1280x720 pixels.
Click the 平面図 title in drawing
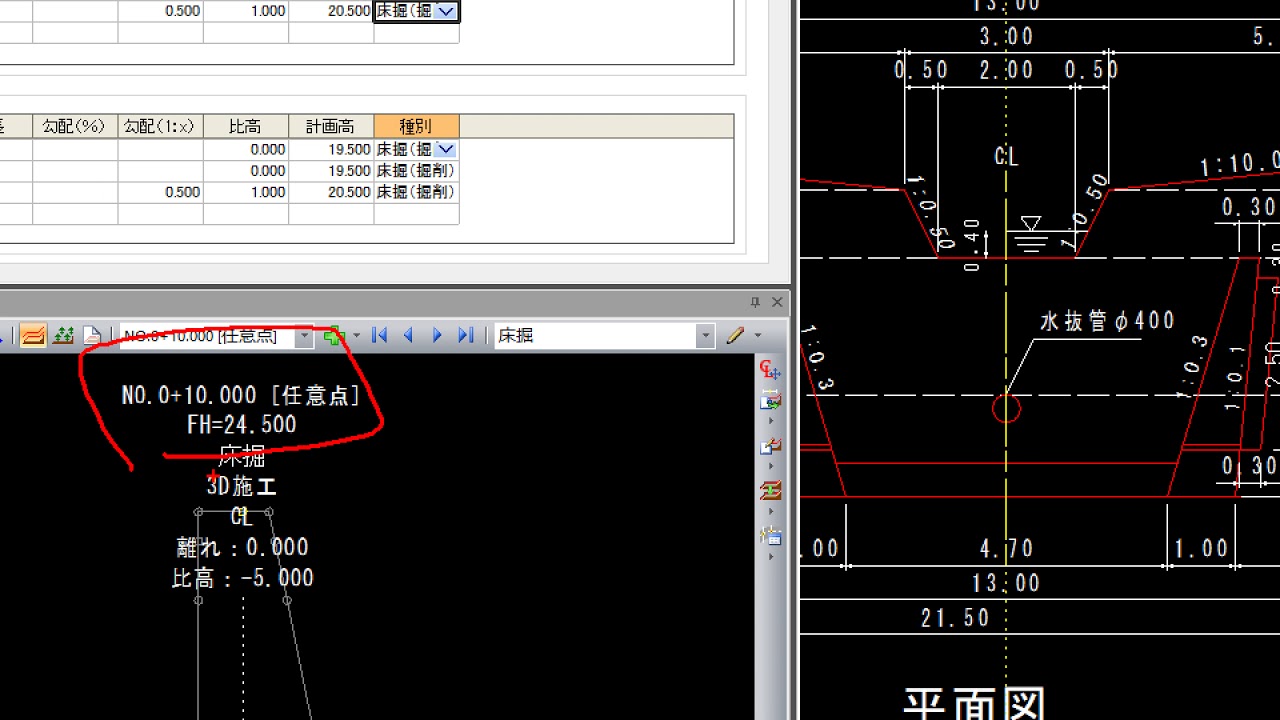point(975,702)
